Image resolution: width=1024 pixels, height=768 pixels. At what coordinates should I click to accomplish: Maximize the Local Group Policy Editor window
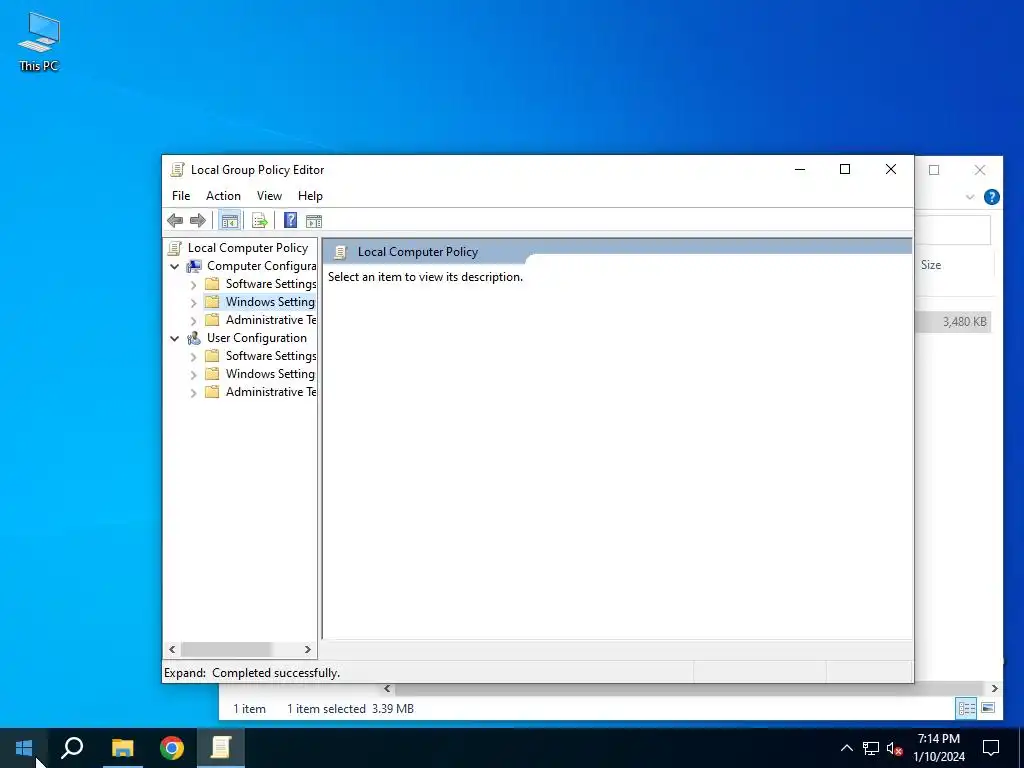tap(845, 169)
